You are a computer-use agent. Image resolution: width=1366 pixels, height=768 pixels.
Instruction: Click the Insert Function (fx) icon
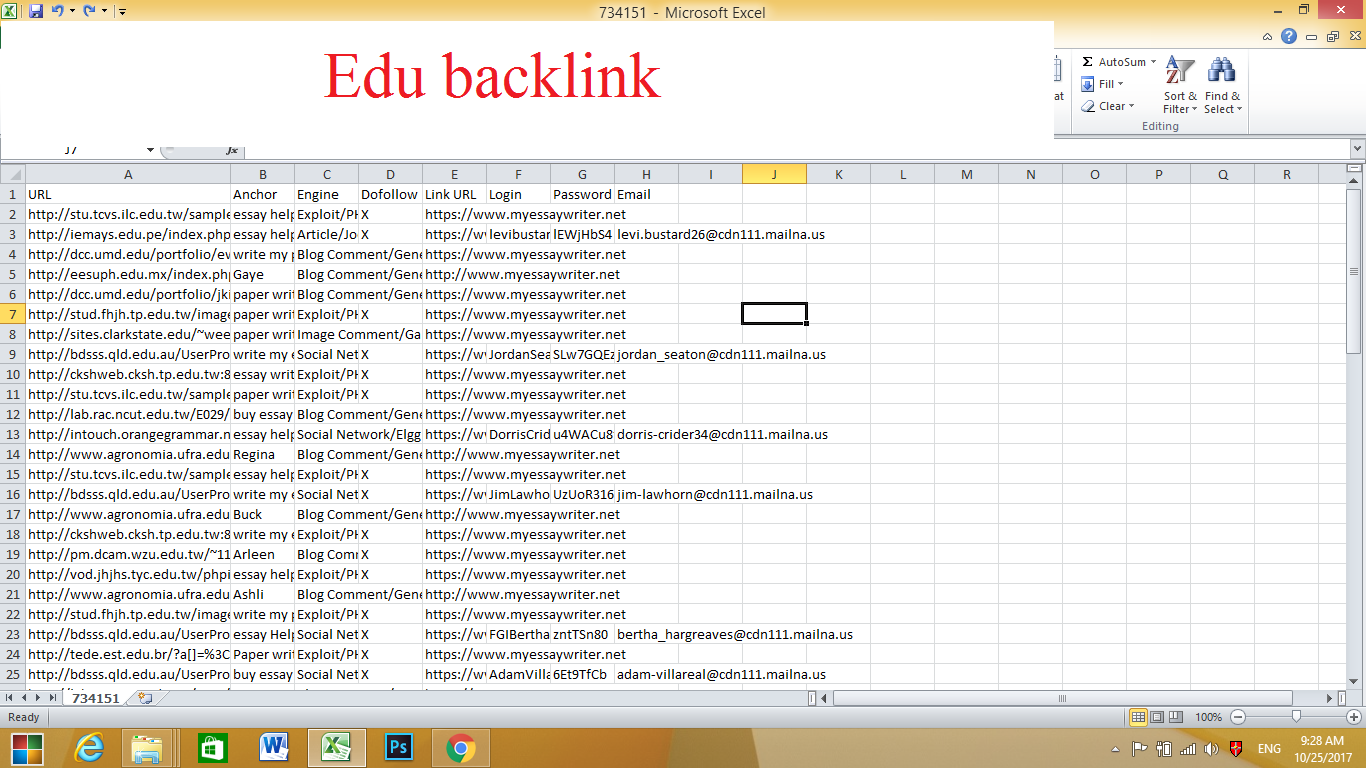point(233,151)
